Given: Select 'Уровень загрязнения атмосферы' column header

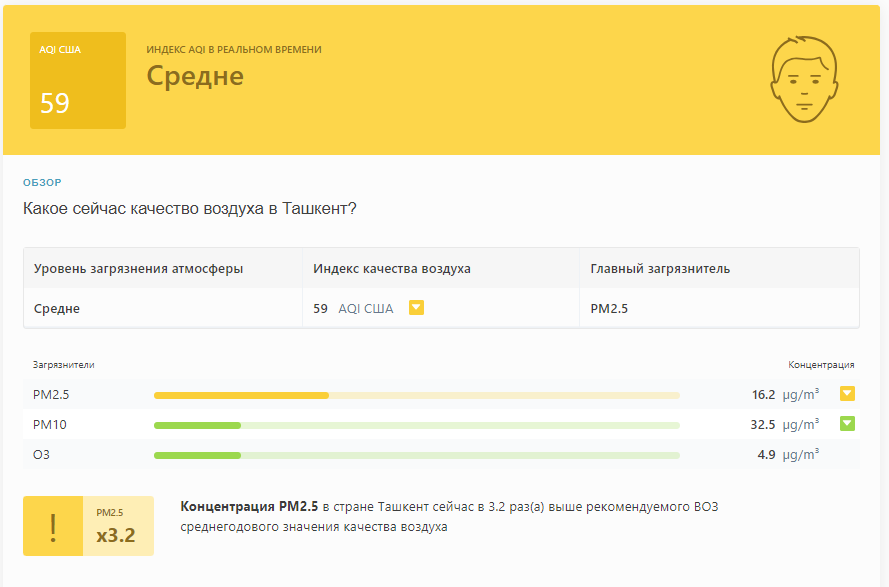Looking at the screenshot, I should 138,269.
